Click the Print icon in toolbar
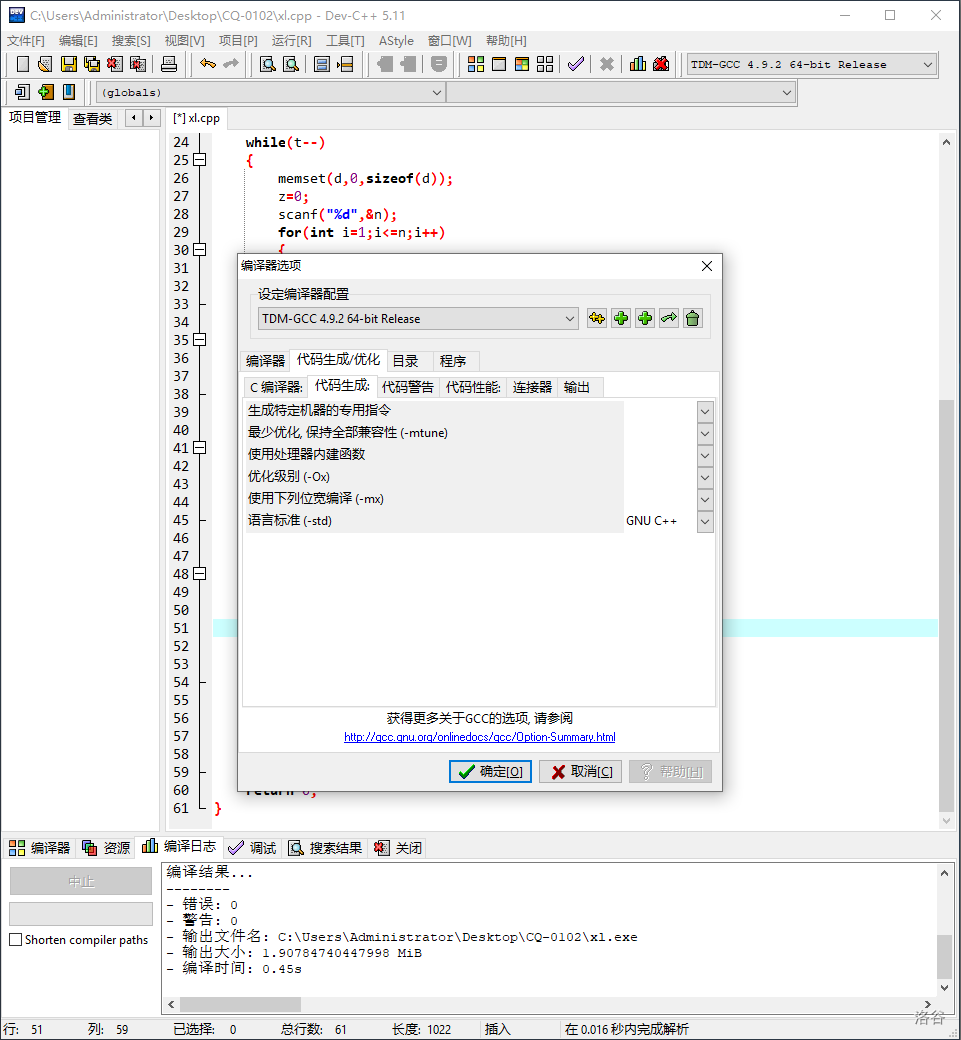 point(169,64)
